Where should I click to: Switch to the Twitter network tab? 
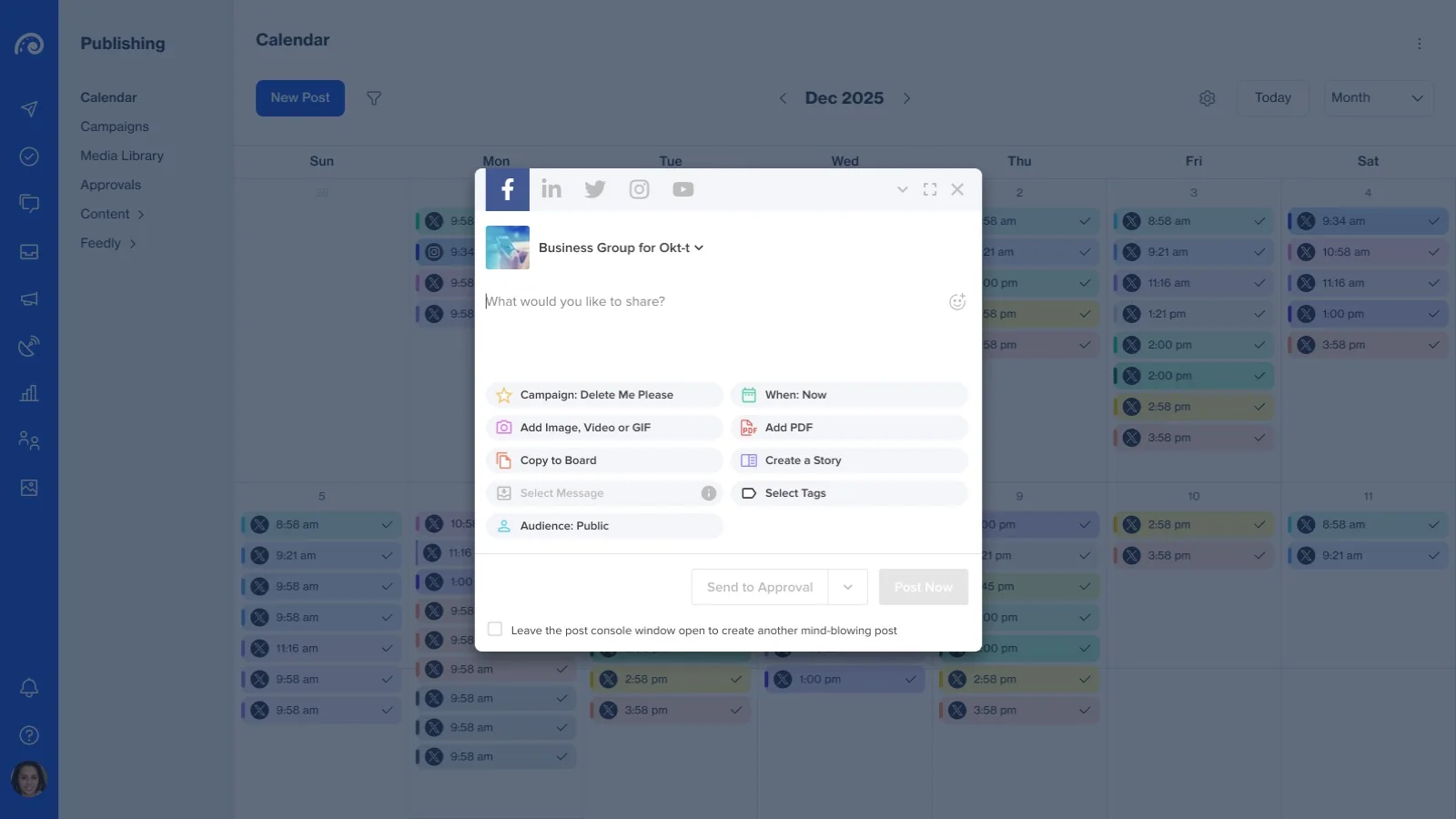(595, 189)
